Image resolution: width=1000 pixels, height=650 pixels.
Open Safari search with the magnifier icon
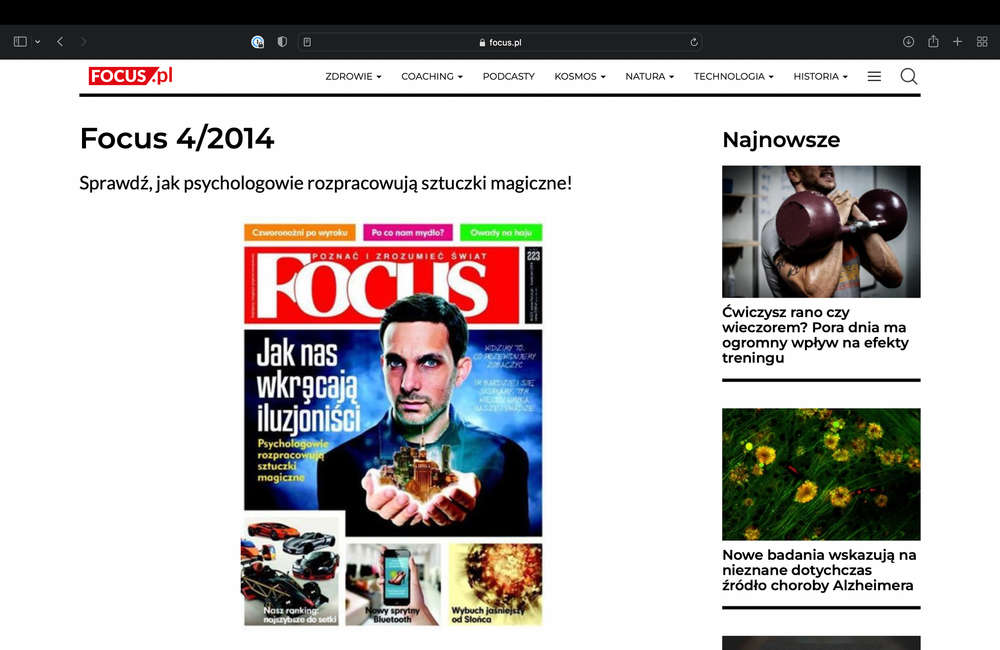coord(908,76)
